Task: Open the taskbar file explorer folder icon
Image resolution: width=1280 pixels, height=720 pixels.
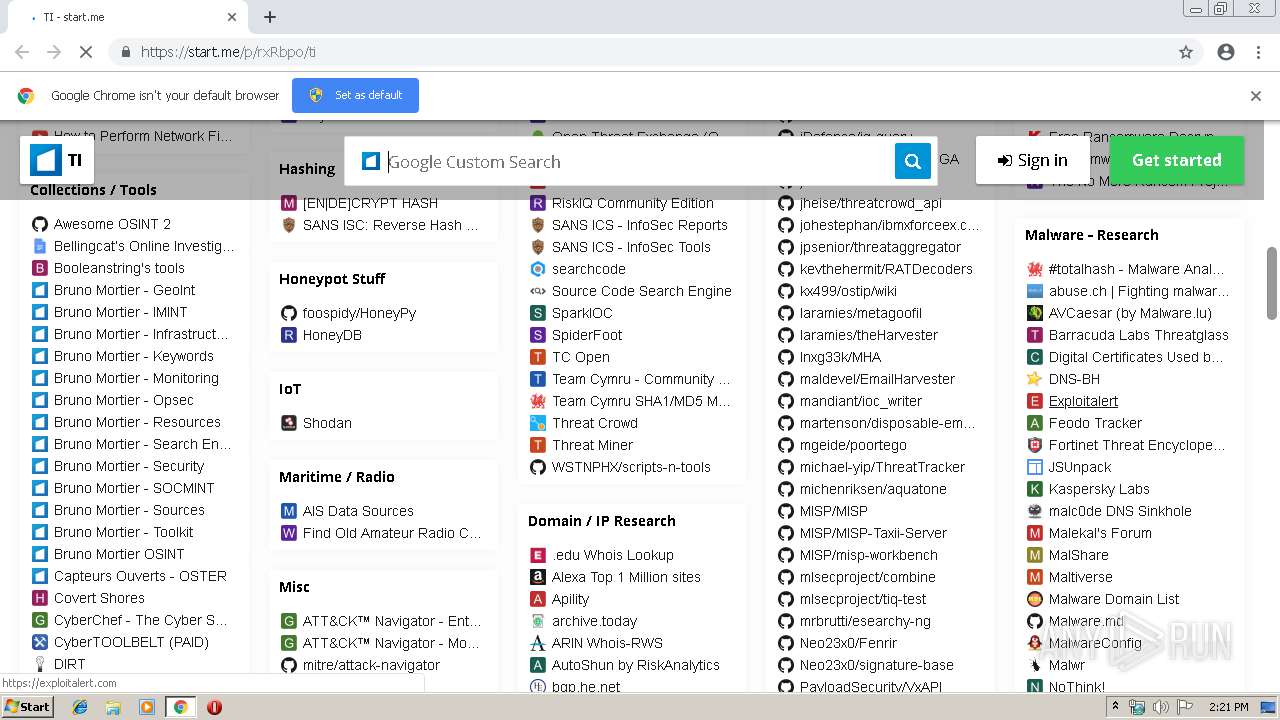Action: tap(113, 707)
